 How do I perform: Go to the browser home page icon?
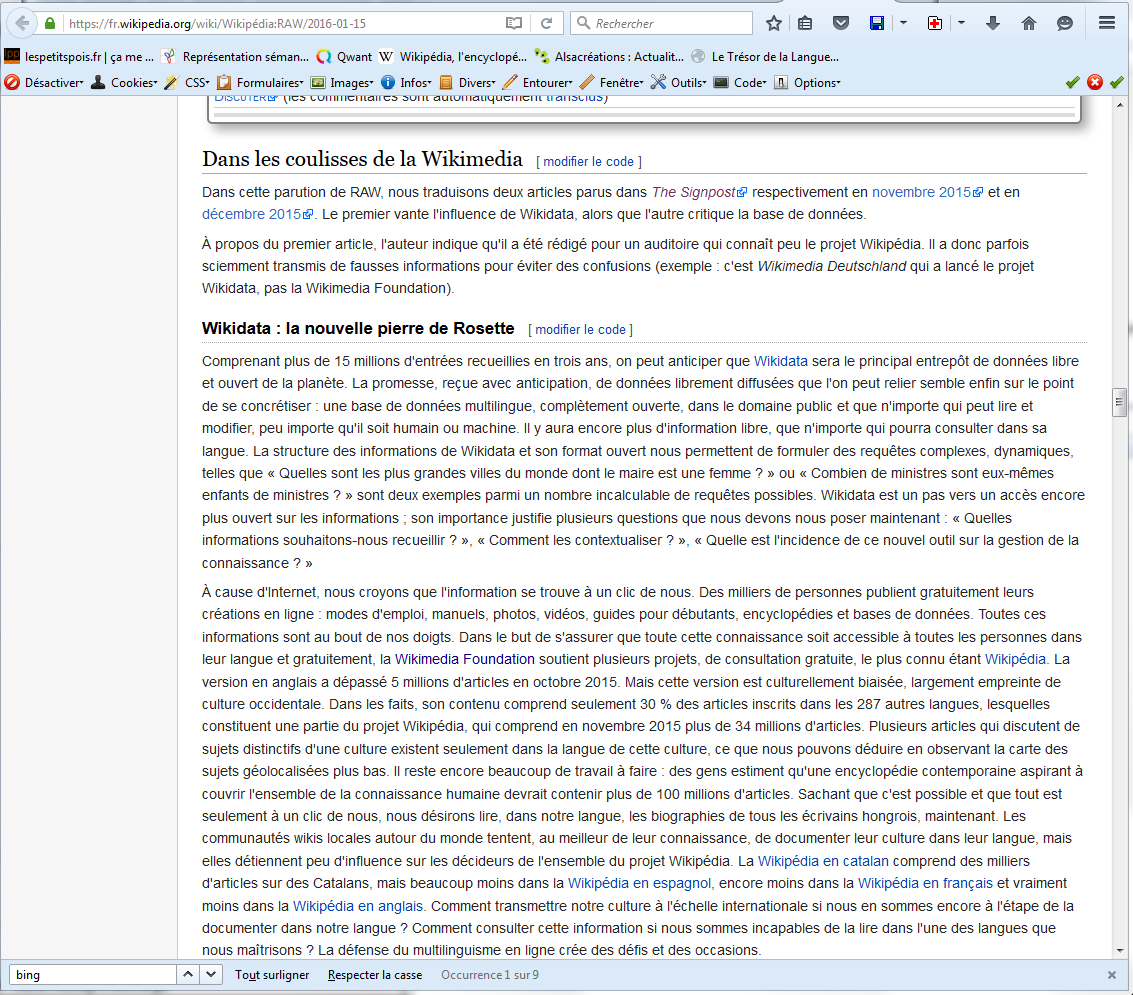(1028, 23)
